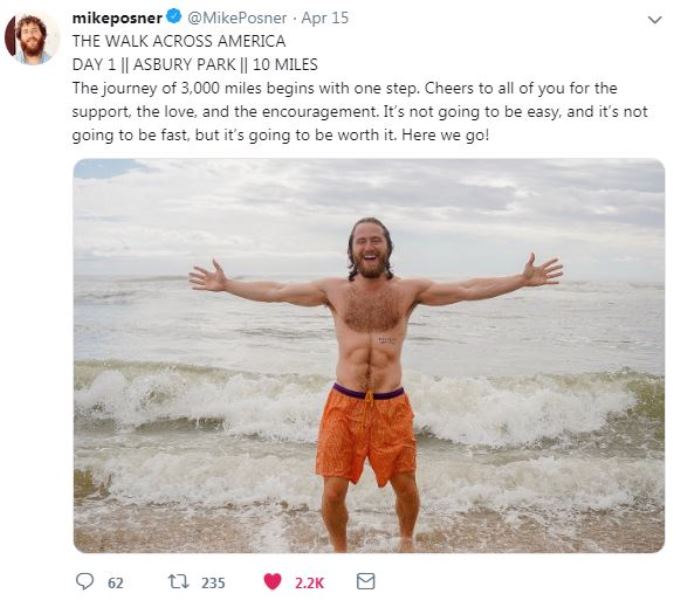Image resolution: width=673 pixels, height=600 pixels.
Task: Click the envelope direct message icon
Action: coord(365,581)
